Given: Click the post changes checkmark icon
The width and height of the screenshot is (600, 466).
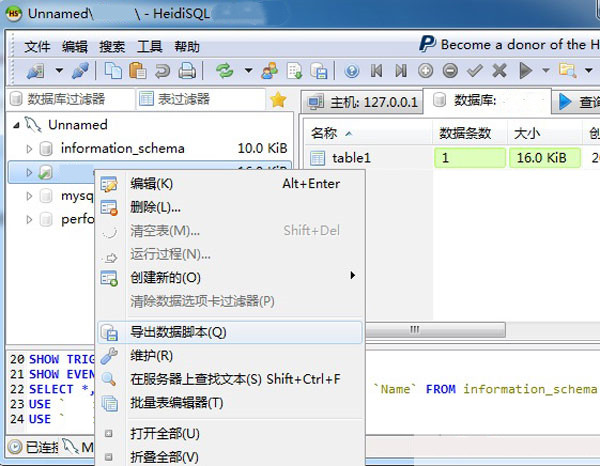Looking at the screenshot, I should [x=474, y=71].
